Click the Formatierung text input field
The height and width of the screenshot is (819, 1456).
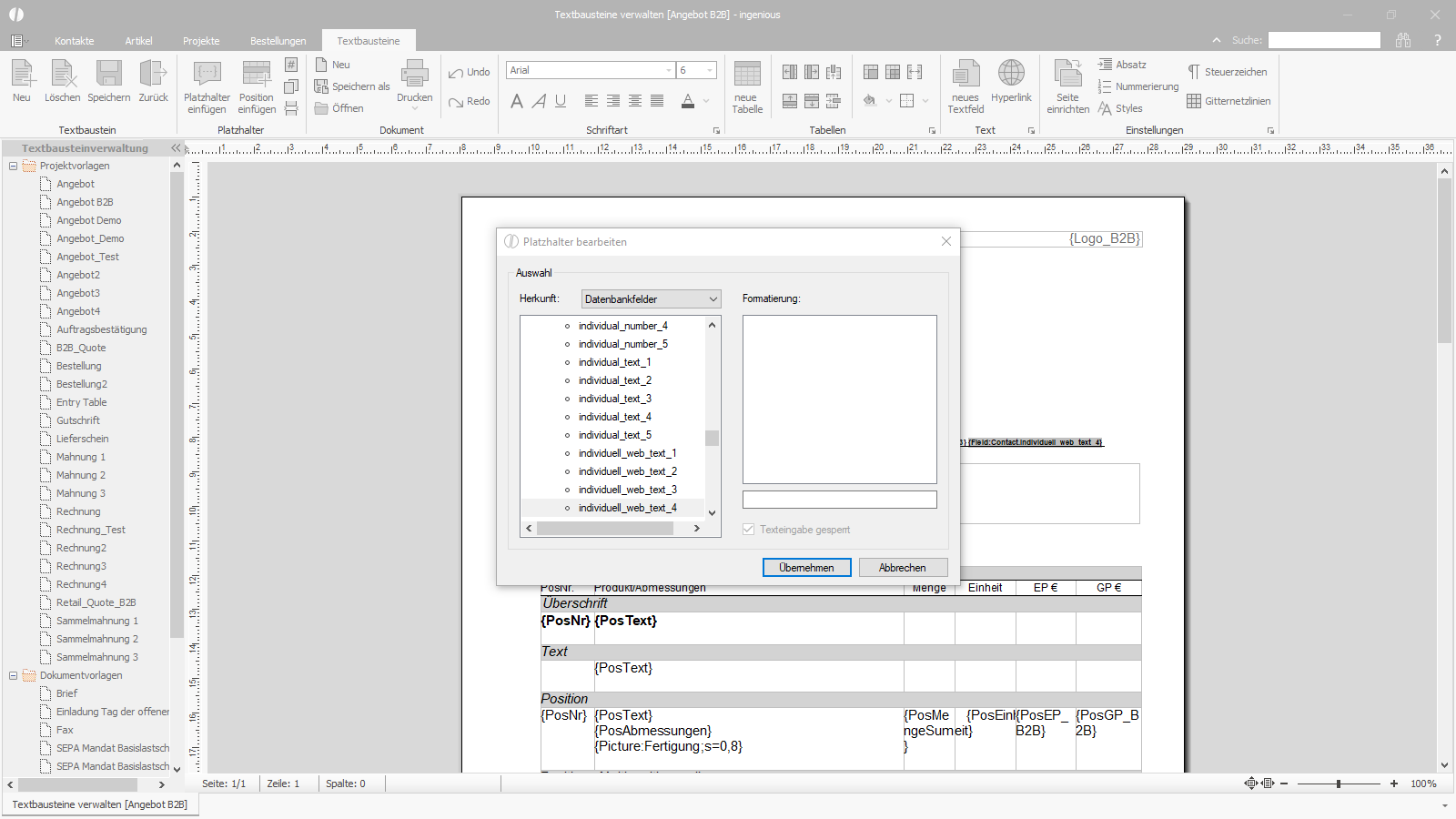coord(840,500)
